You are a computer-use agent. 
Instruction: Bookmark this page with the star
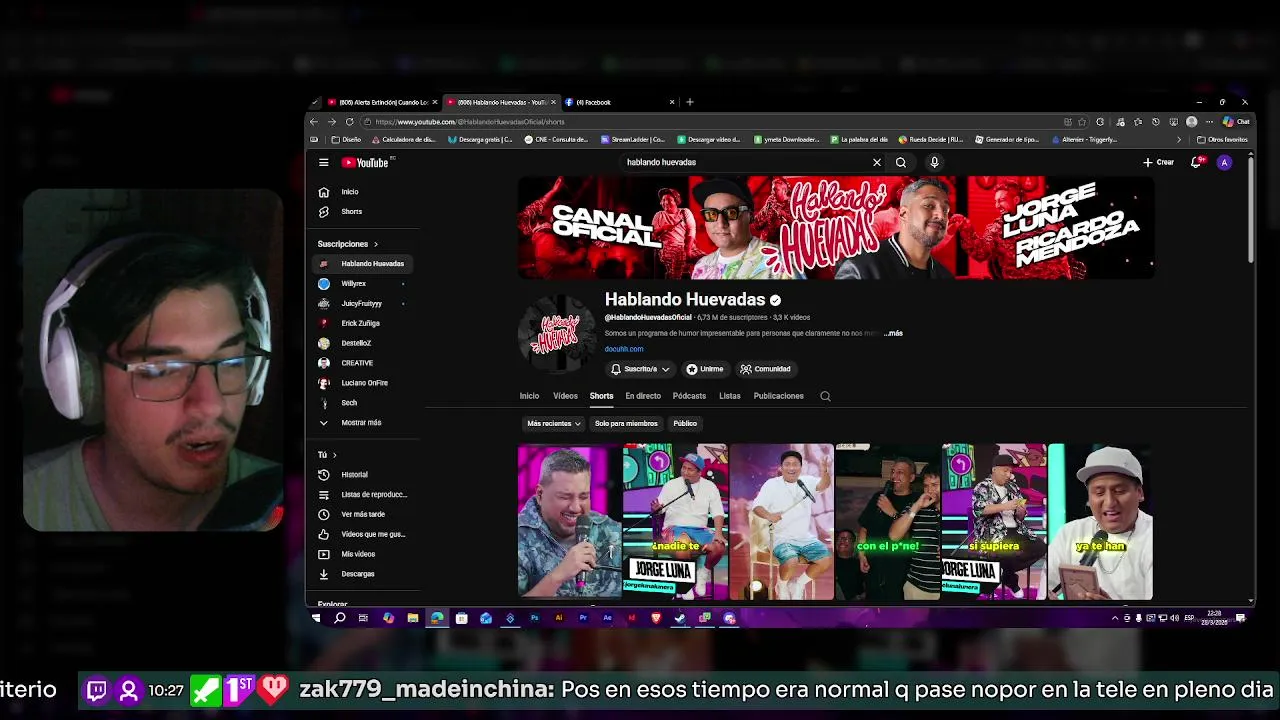(1082, 122)
